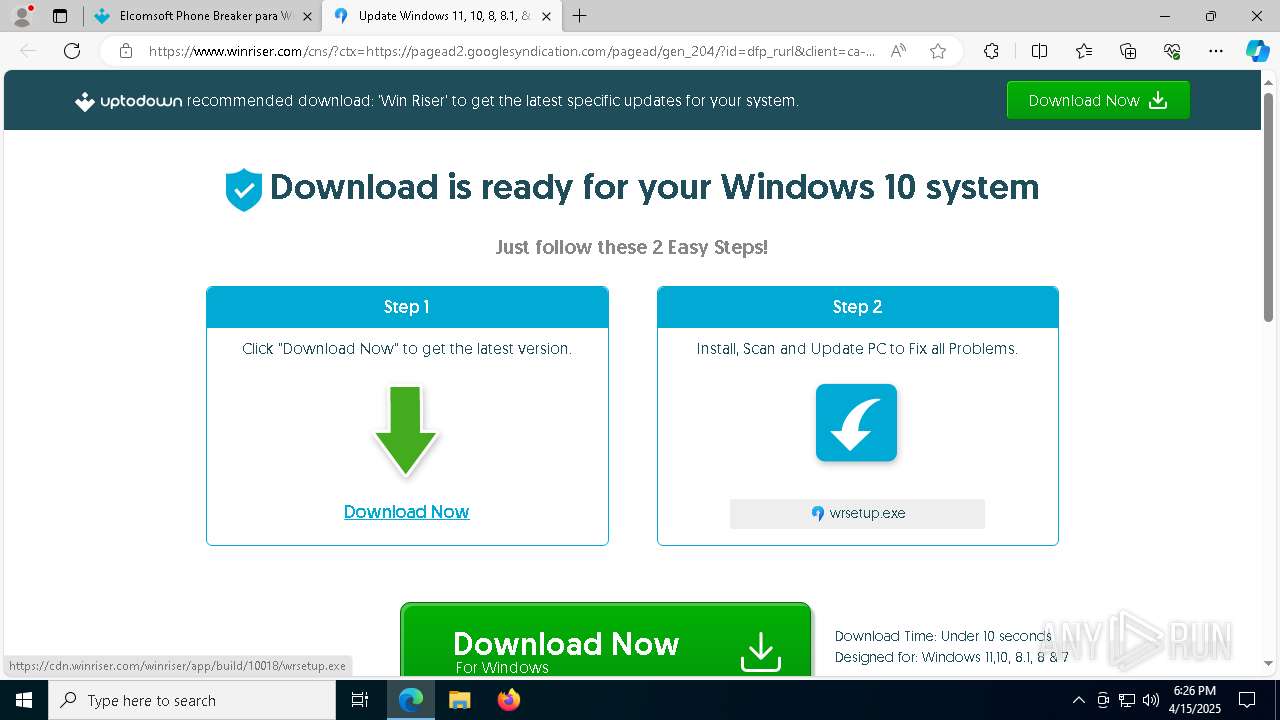The width and height of the screenshot is (1280, 720).
Task: Click the blue shield checkmark icon
Action: tap(243, 189)
